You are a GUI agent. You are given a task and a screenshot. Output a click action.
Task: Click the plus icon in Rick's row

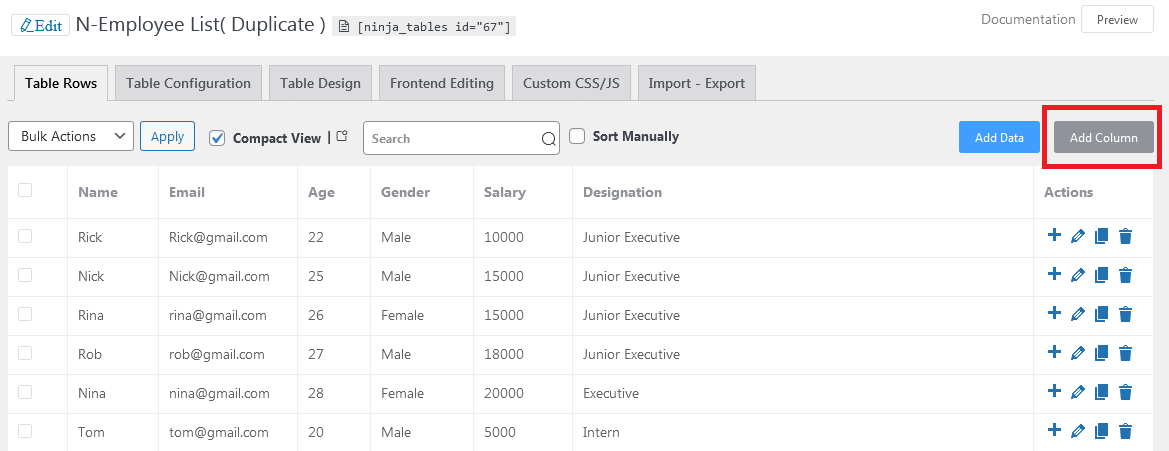(1054, 236)
